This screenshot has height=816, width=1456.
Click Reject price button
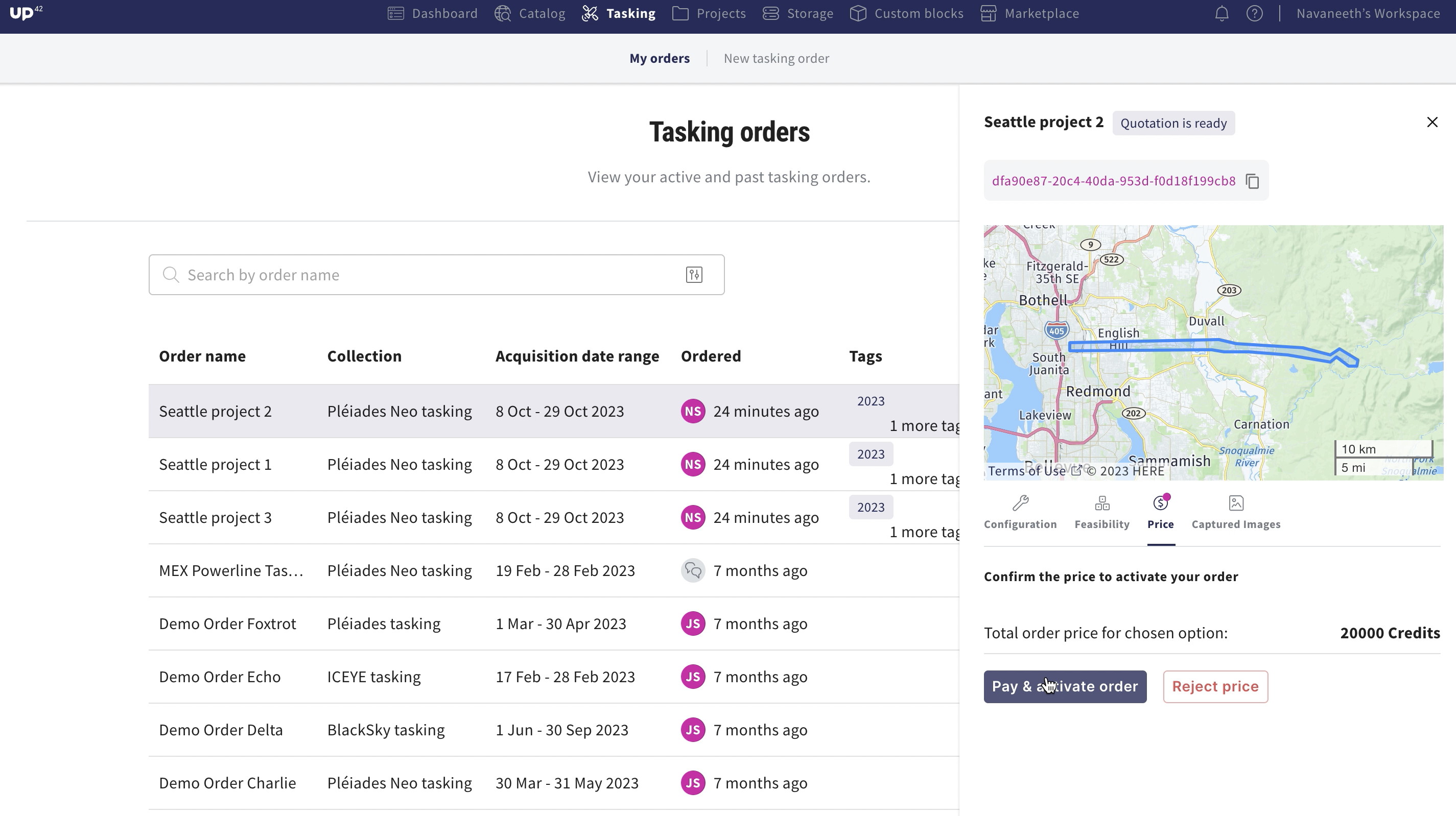pyautogui.click(x=1215, y=686)
